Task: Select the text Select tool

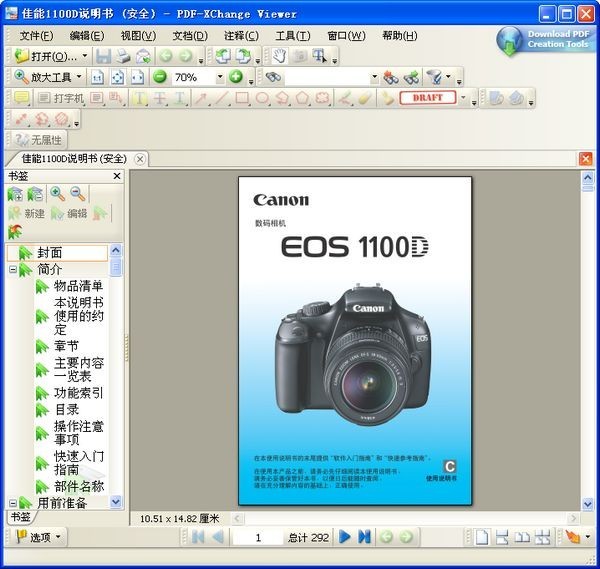Action: point(319,56)
